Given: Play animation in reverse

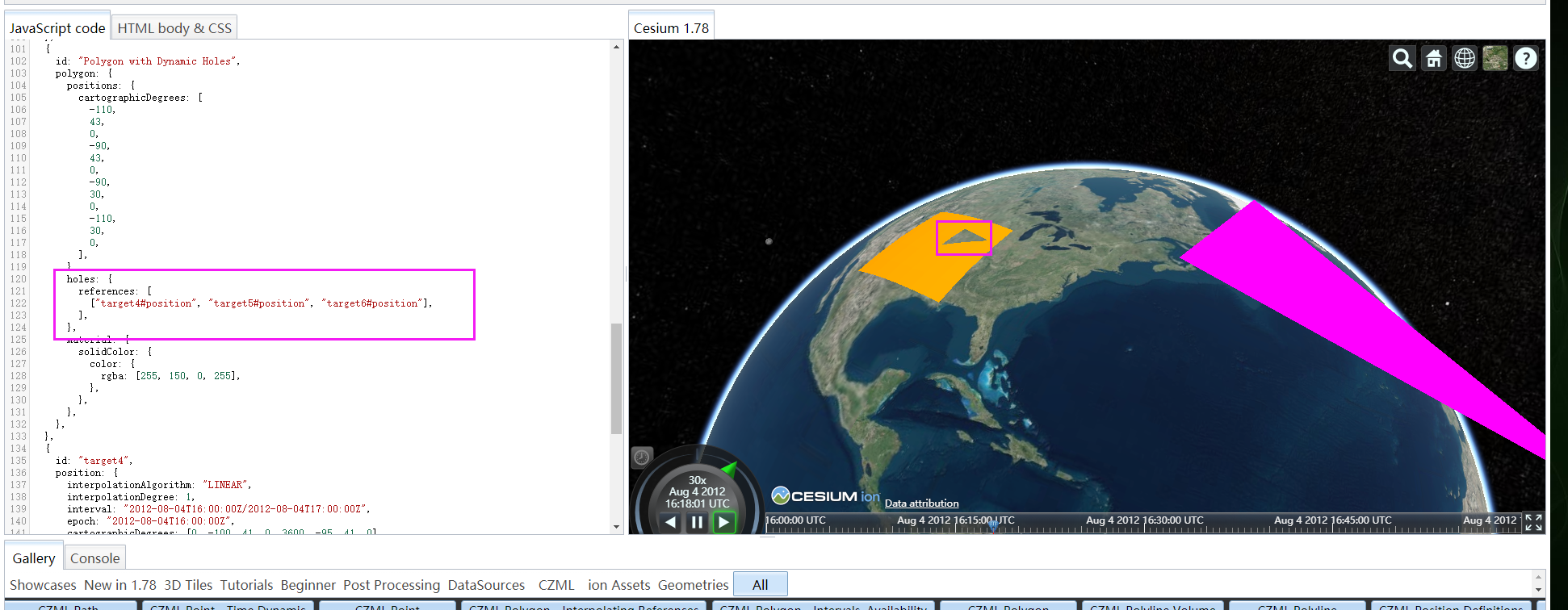Looking at the screenshot, I should pyautogui.click(x=671, y=522).
